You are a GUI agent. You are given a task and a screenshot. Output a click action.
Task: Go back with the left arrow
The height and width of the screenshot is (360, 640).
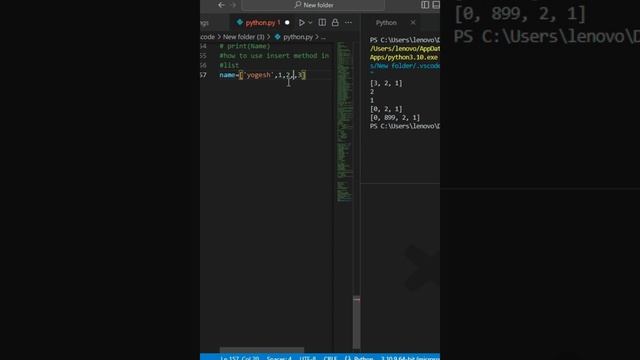[x=221, y=5]
